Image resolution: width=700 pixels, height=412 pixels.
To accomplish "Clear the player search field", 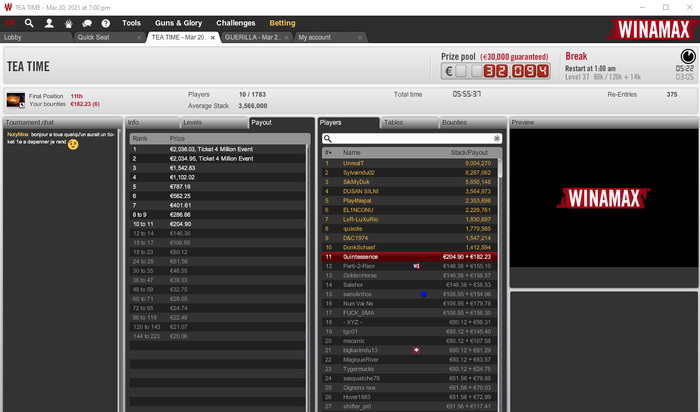I will point(496,139).
